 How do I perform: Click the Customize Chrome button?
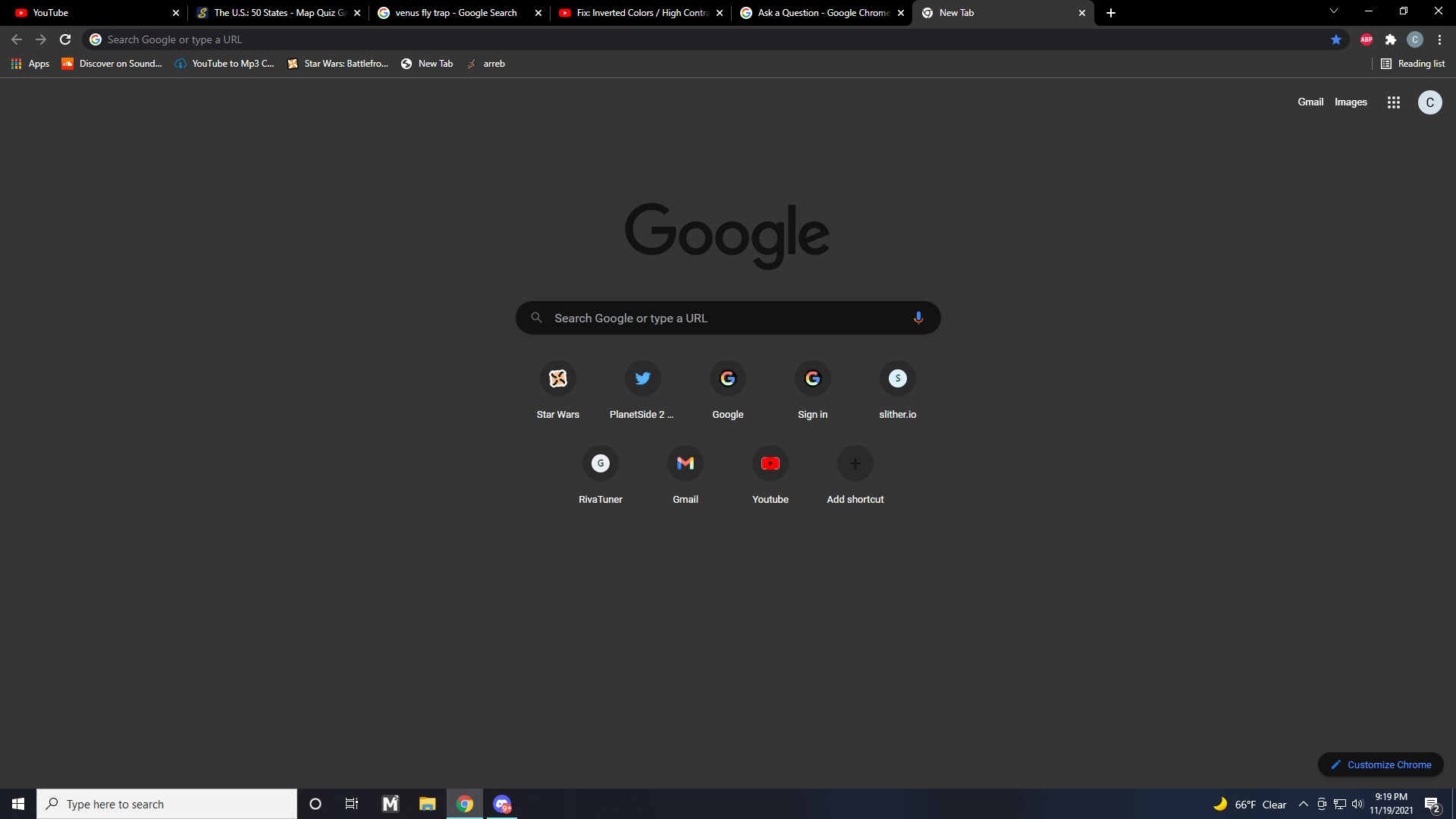pyautogui.click(x=1382, y=764)
